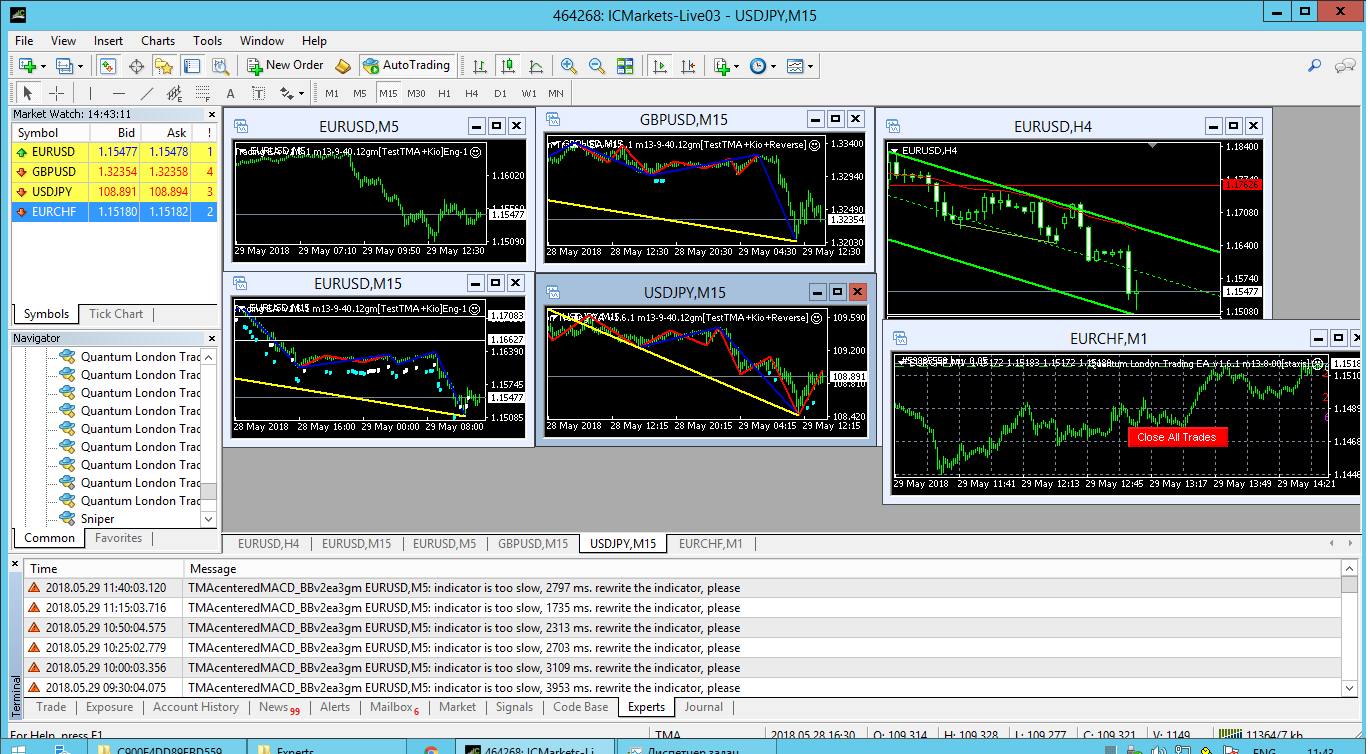Open the New Chart tool
The height and width of the screenshot is (754, 1370).
[27, 66]
